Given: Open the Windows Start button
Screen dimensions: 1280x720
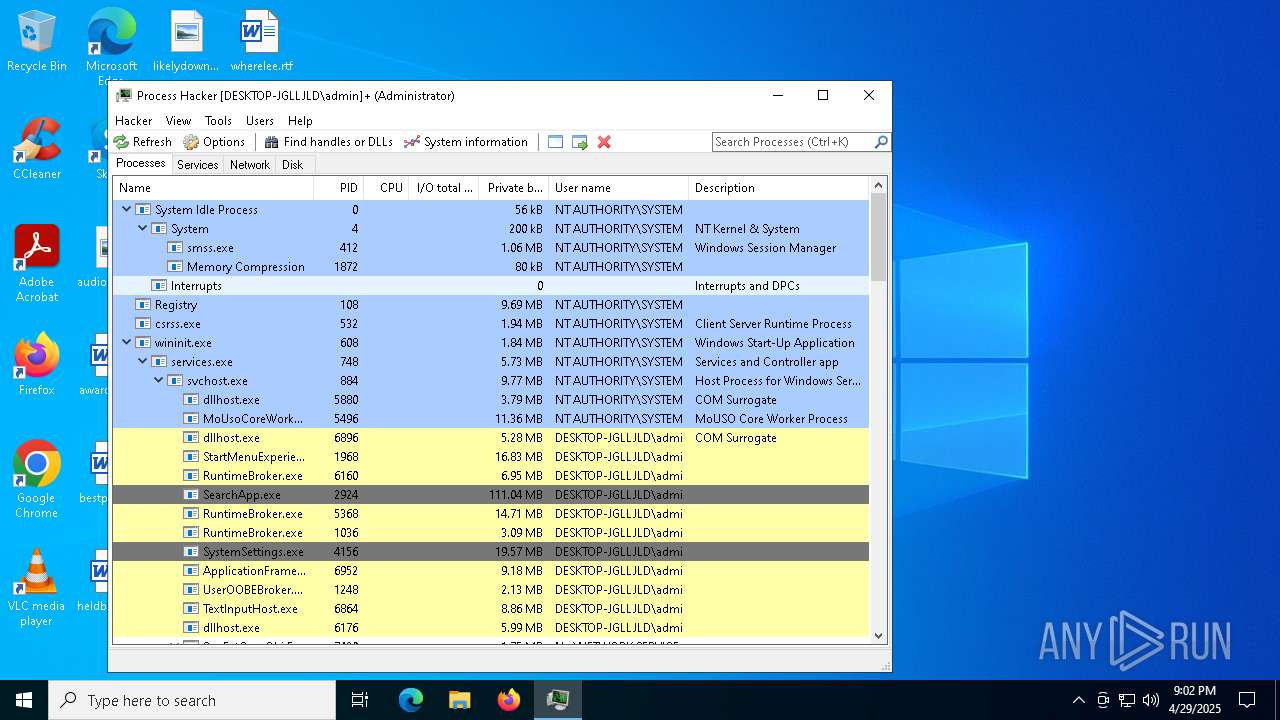Looking at the screenshot, I should tap(24, 700).
